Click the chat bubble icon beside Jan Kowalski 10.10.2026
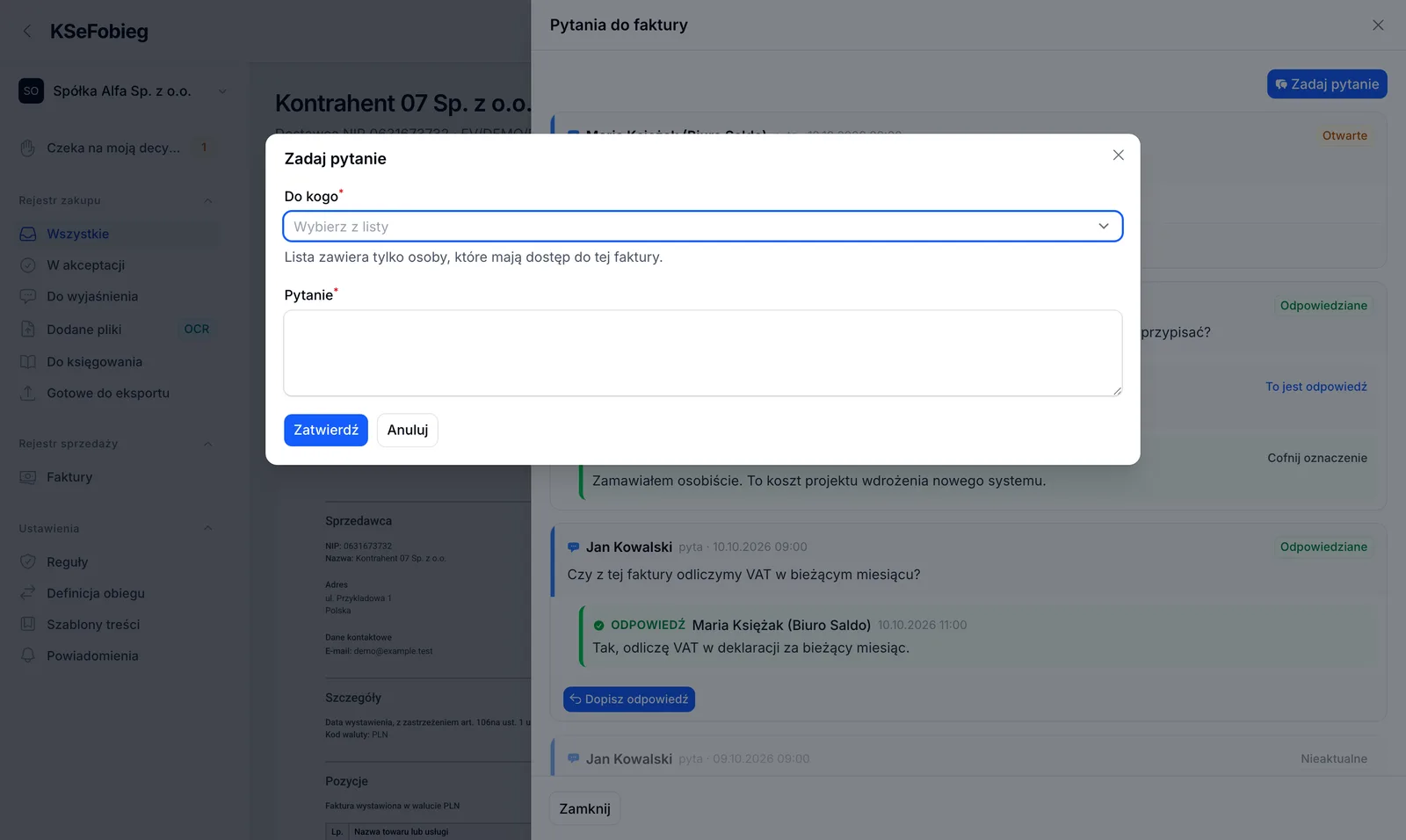1406x840 pixels. coord(573,547)
